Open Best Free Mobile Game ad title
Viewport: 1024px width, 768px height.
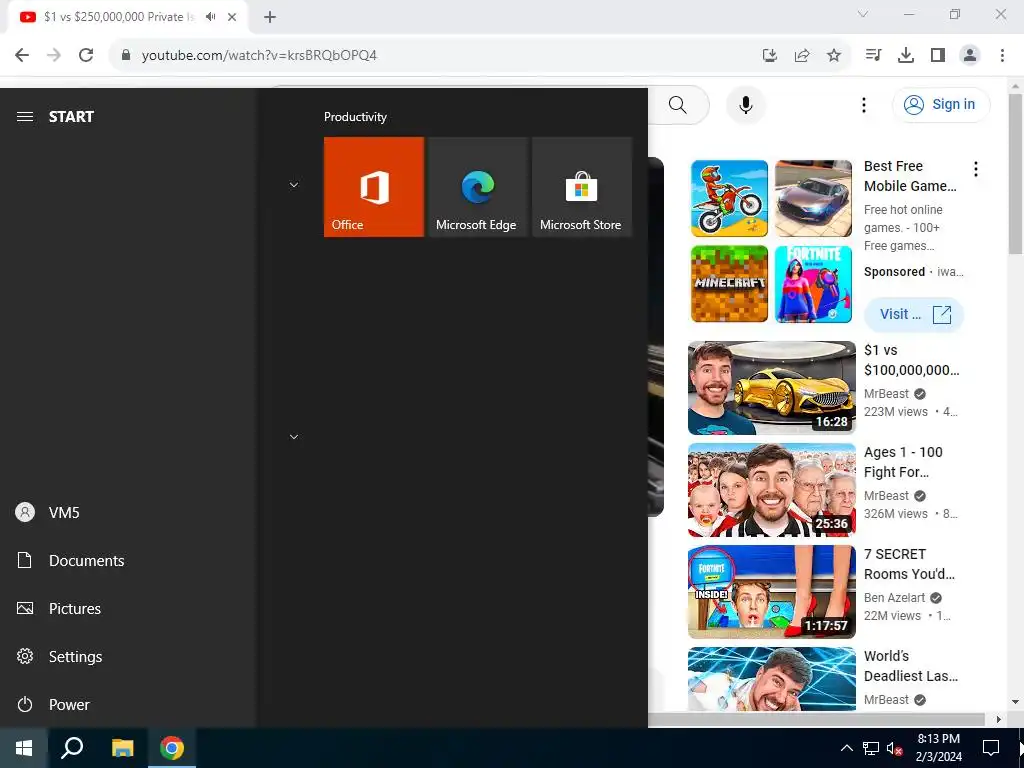point(910,176)
